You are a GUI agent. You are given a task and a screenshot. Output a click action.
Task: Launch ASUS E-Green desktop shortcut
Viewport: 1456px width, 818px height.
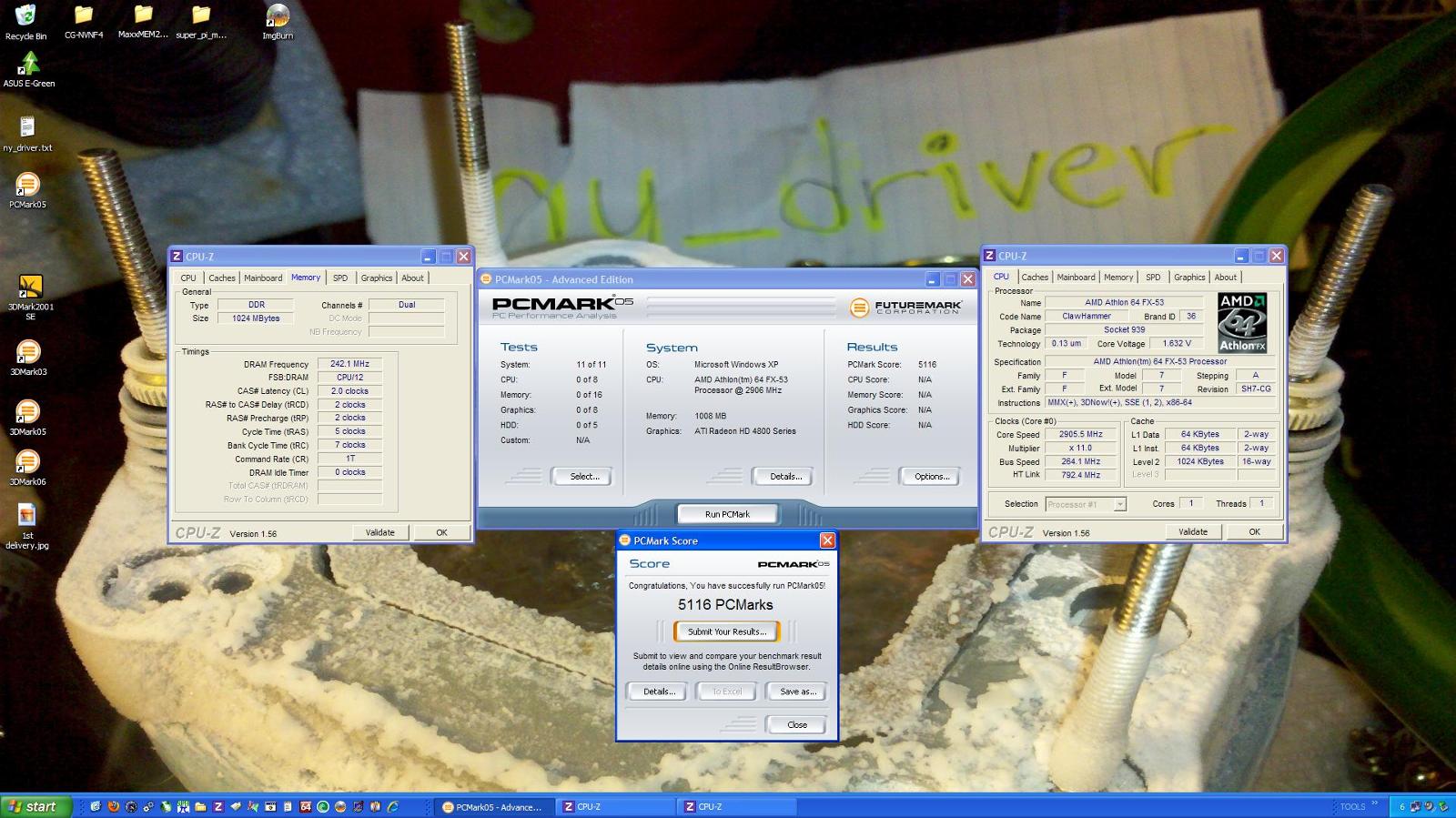coord(29,70)
